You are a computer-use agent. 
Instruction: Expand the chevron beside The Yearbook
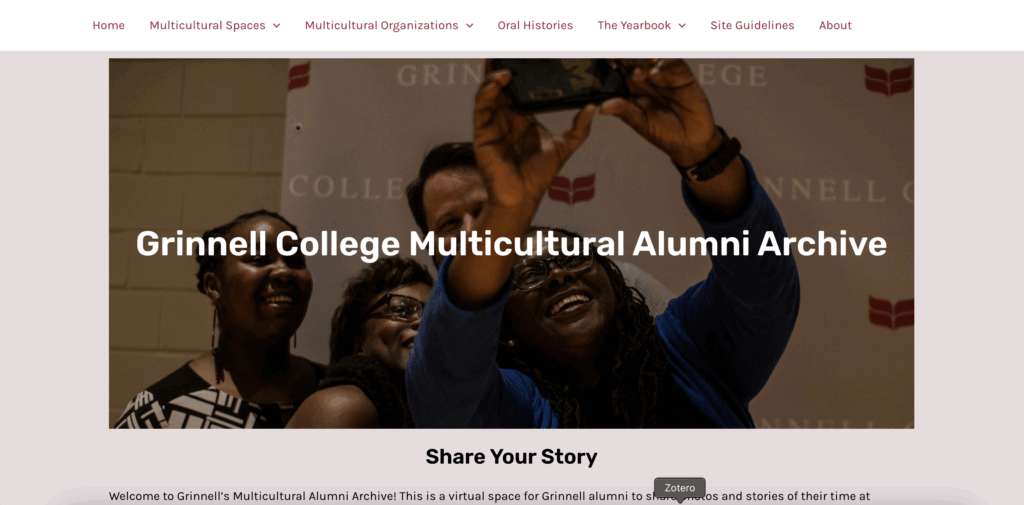682,26
